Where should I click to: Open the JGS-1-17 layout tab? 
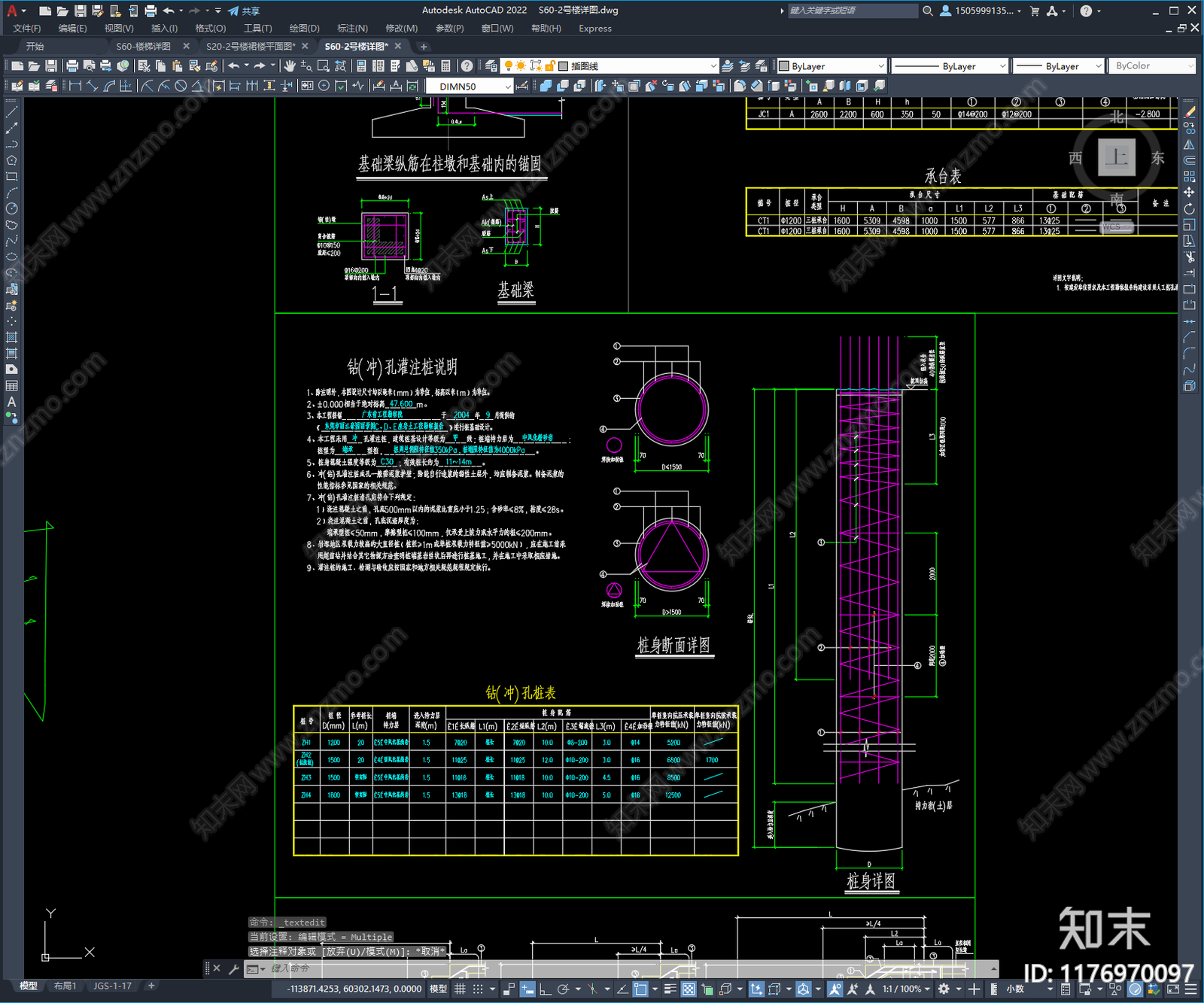(x=112, y=986)
